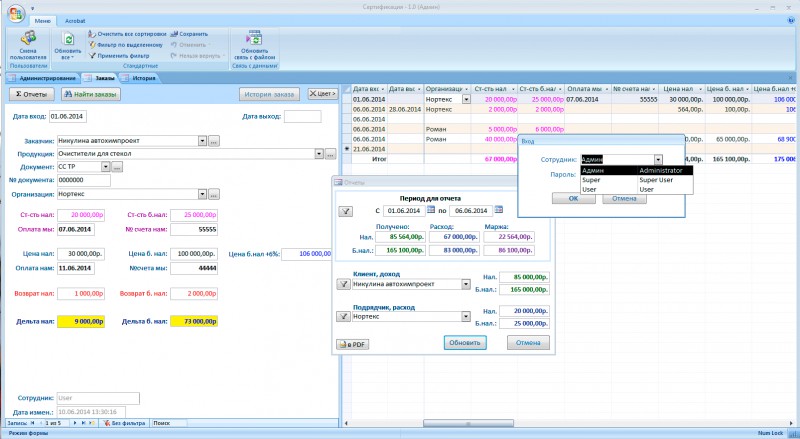Click the Подрядчик, расход filter funnel
This screenshot has width=800, height=439.
pos(343,317)
